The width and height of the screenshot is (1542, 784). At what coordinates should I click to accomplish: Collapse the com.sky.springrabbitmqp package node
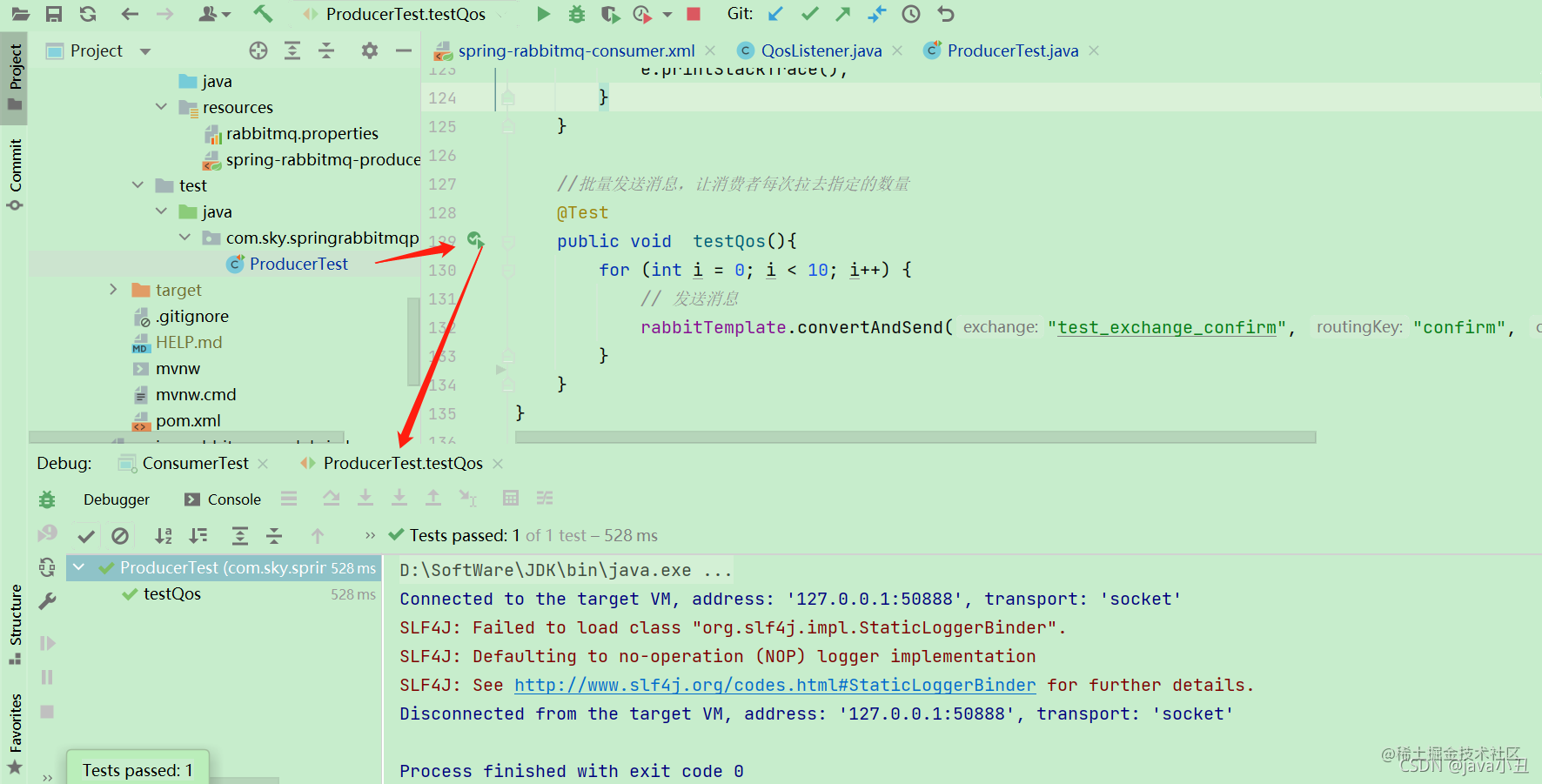(184, 238)
